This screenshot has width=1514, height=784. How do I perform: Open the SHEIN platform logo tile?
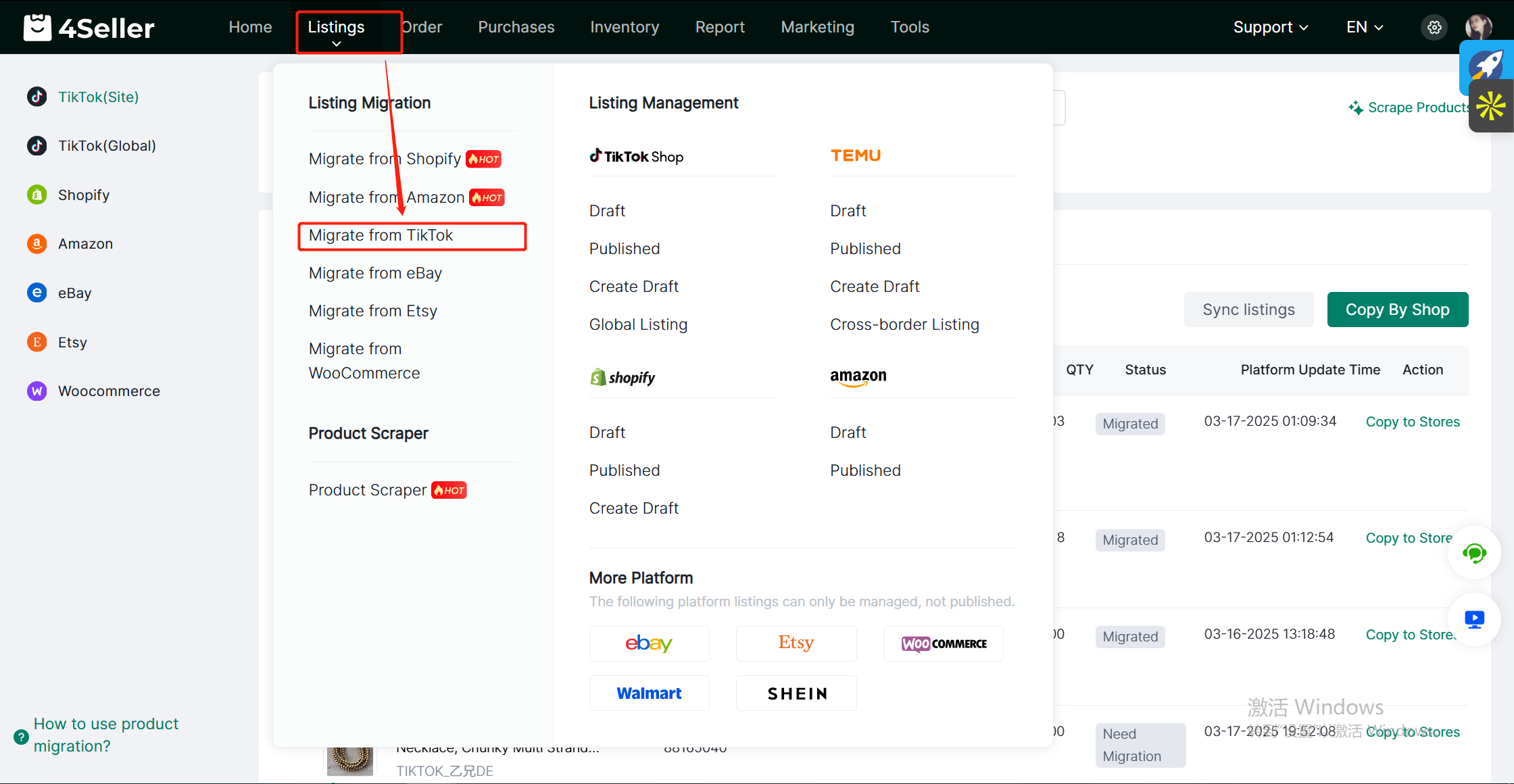pyautogui.click(x=796, y=693)
